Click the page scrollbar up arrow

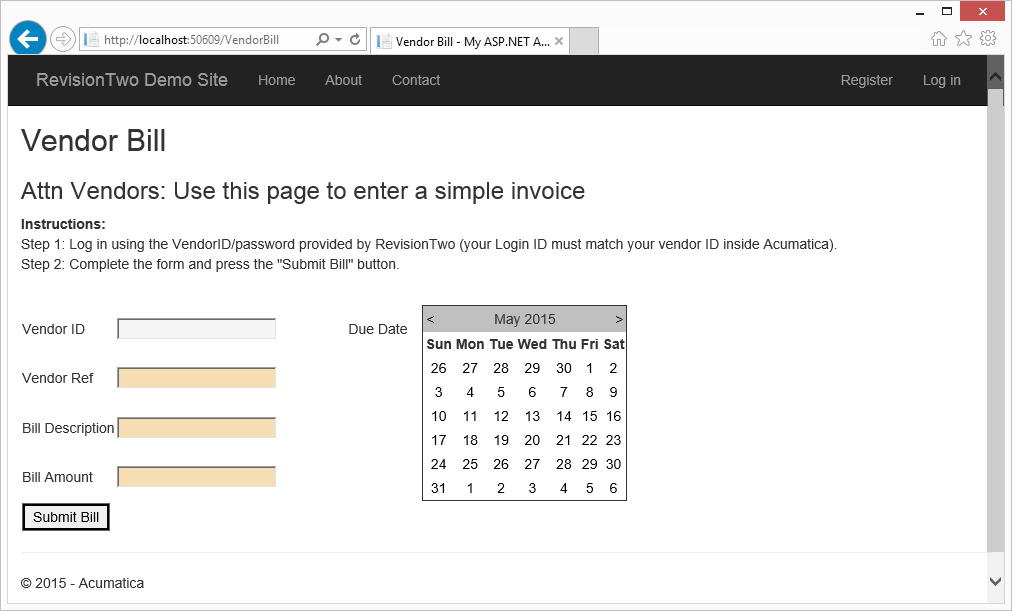pyautogui.click(x=995, y=76)
